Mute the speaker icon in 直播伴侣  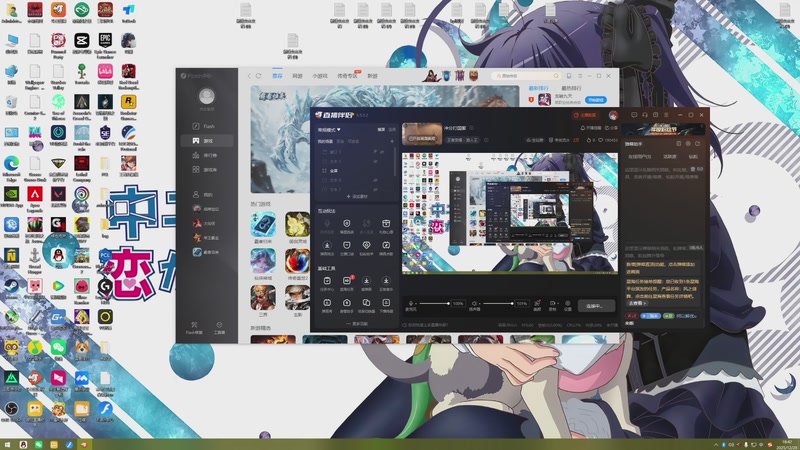[473, 303]
